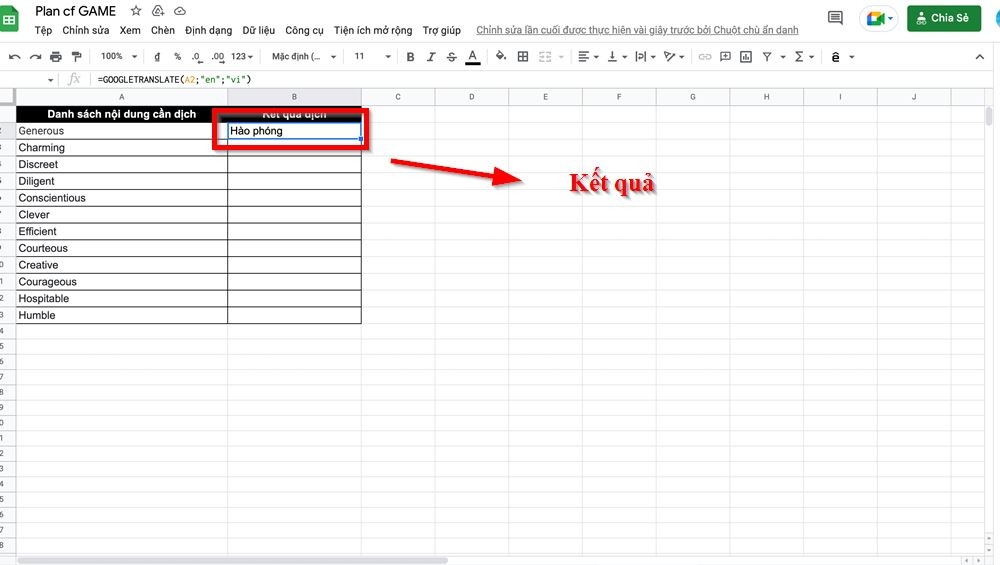Format cell as currency (đ)
1000x565 pixels.
click(x=157, y=57)
